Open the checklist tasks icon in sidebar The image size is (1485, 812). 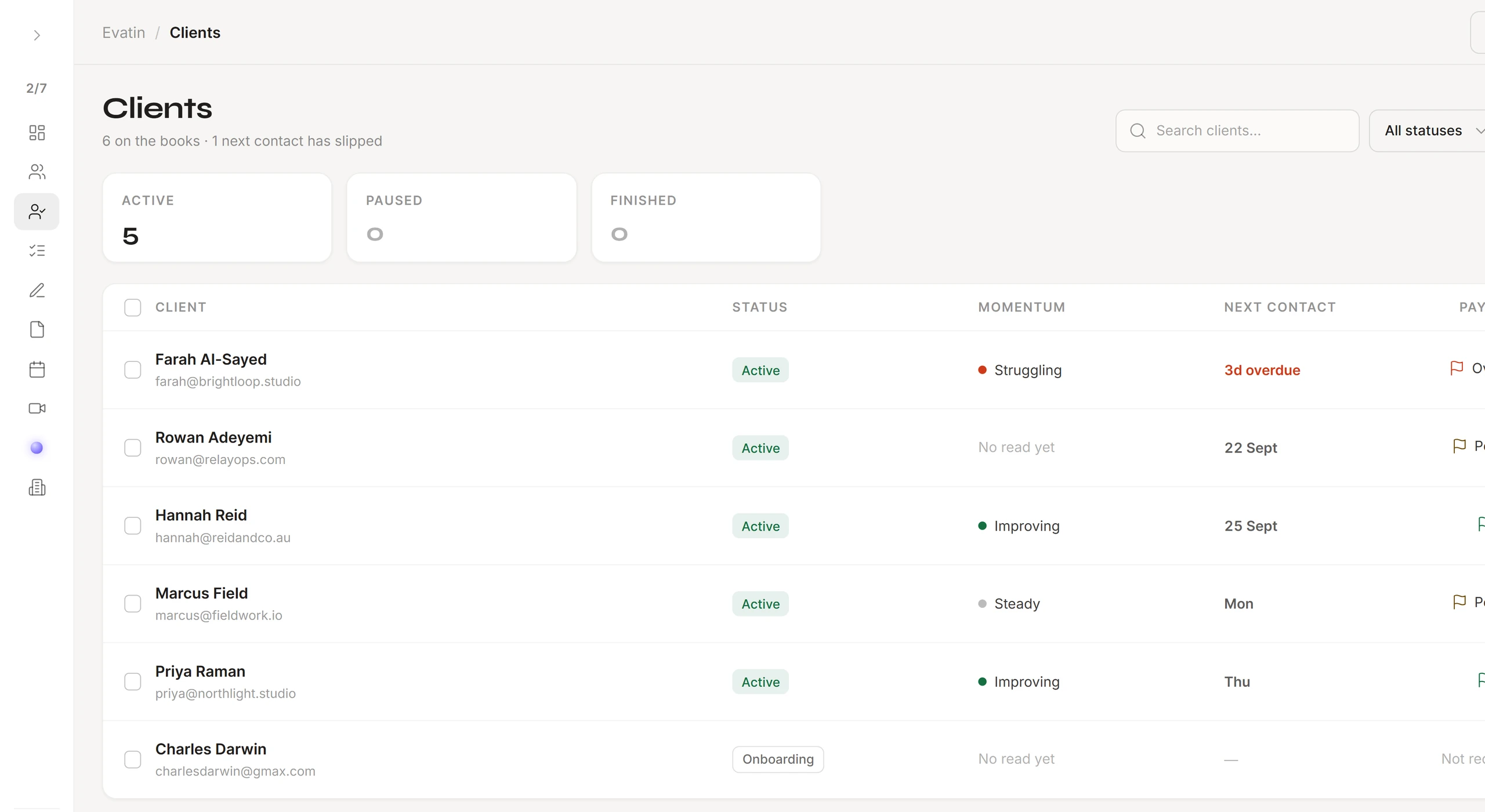[x=37, y=251]
